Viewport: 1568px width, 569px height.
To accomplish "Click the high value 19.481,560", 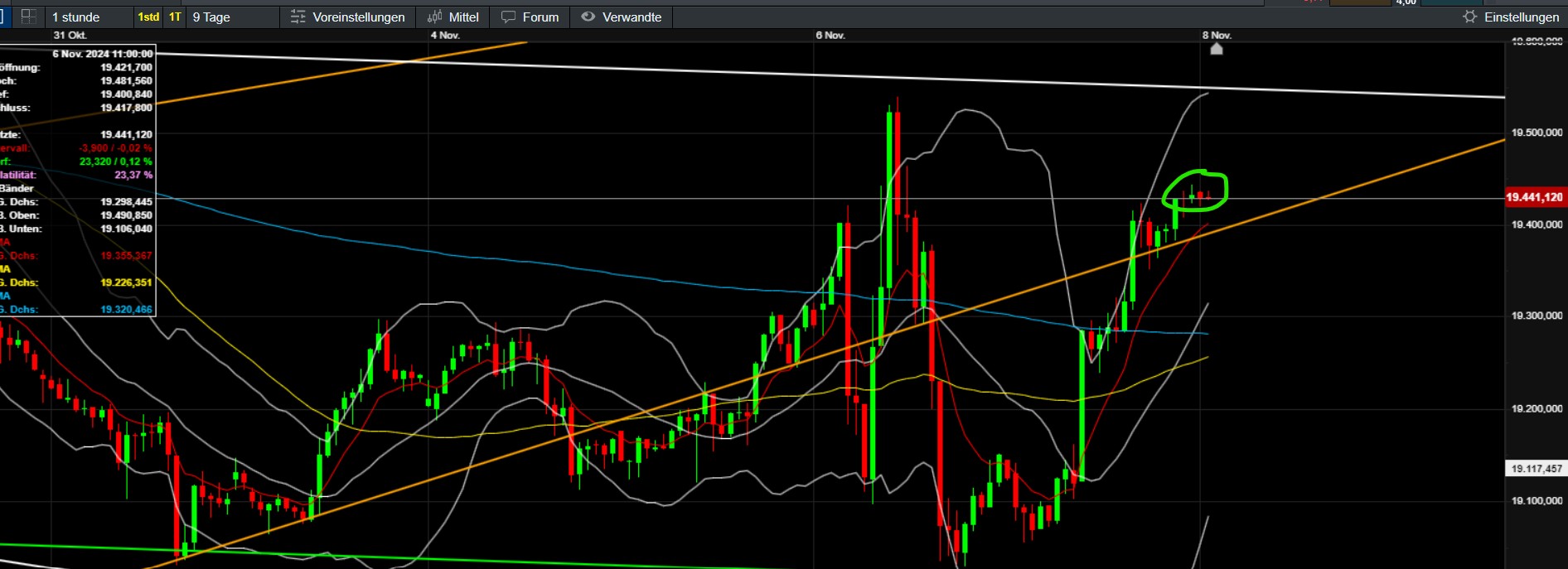I will click(x=127, y=80).
